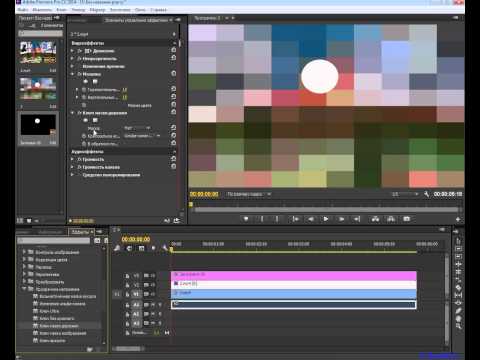
Task: Collapse the Track Matte Key properties
Action: point(72,113)
